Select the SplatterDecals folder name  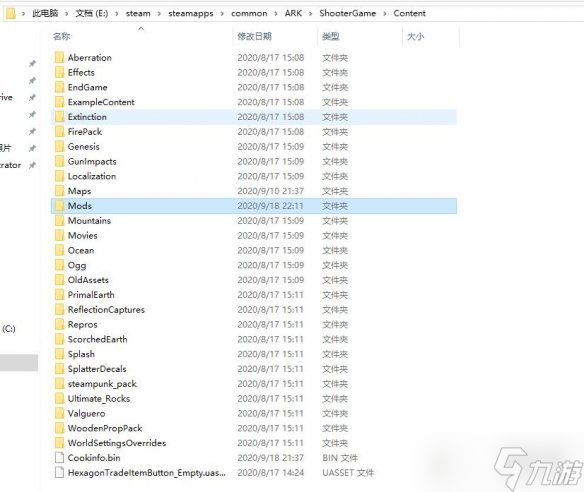coord(97,369)
